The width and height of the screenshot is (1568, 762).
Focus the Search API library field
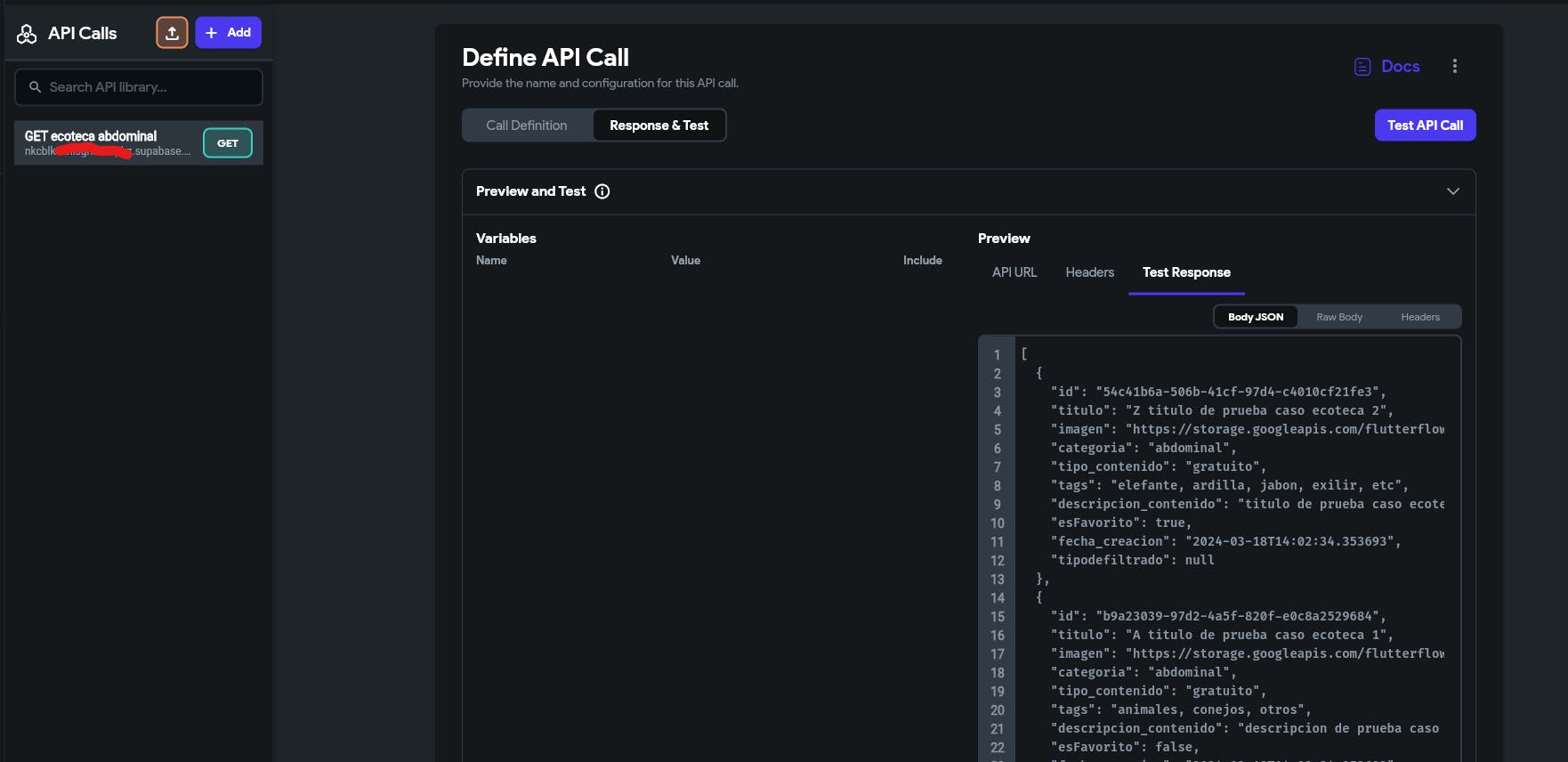coord(139,87)
